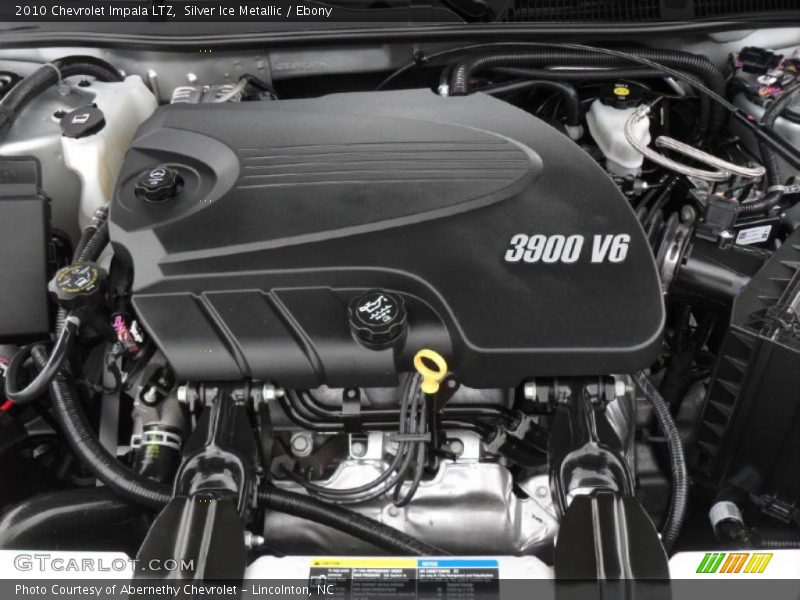The image size is (800, 600).
Task: Click the "2010 Chevrolet Impala LTZ" title text
Action: (95, 11)
